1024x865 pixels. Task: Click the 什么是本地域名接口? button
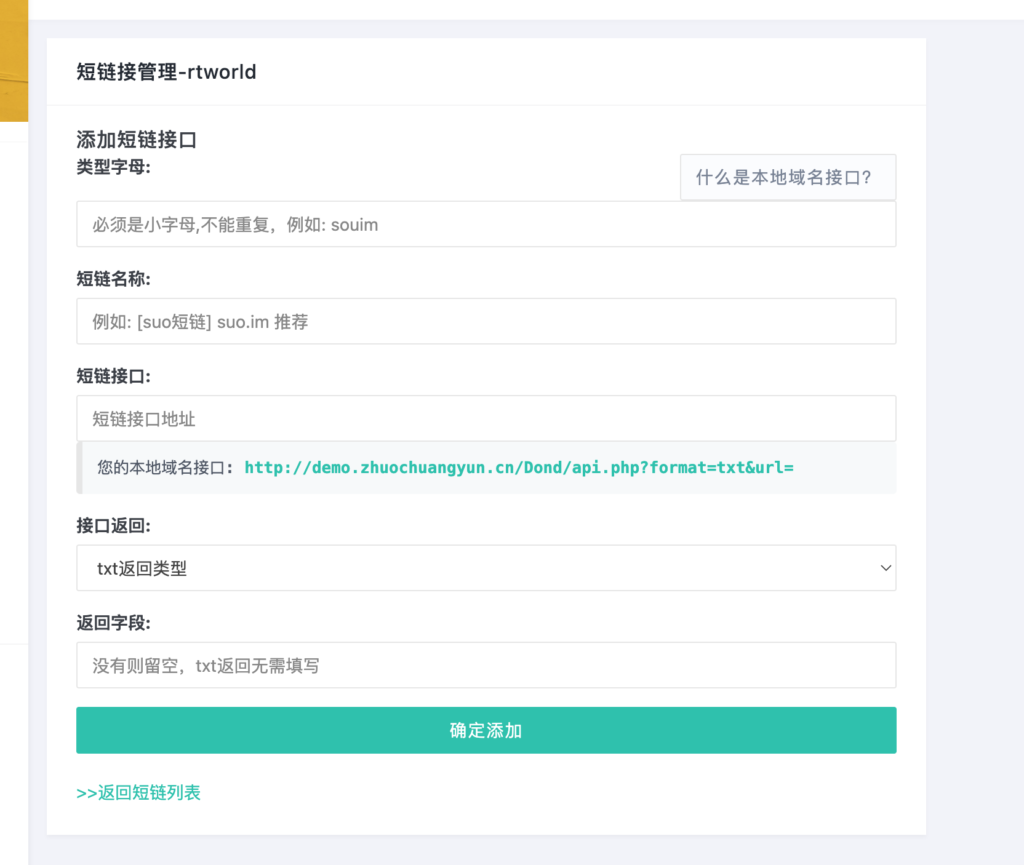pos(788,177)
